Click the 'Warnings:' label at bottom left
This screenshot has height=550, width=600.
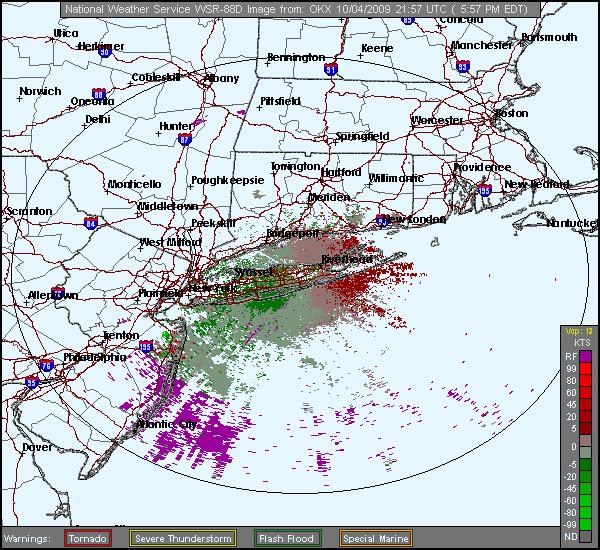coord(27,539)
